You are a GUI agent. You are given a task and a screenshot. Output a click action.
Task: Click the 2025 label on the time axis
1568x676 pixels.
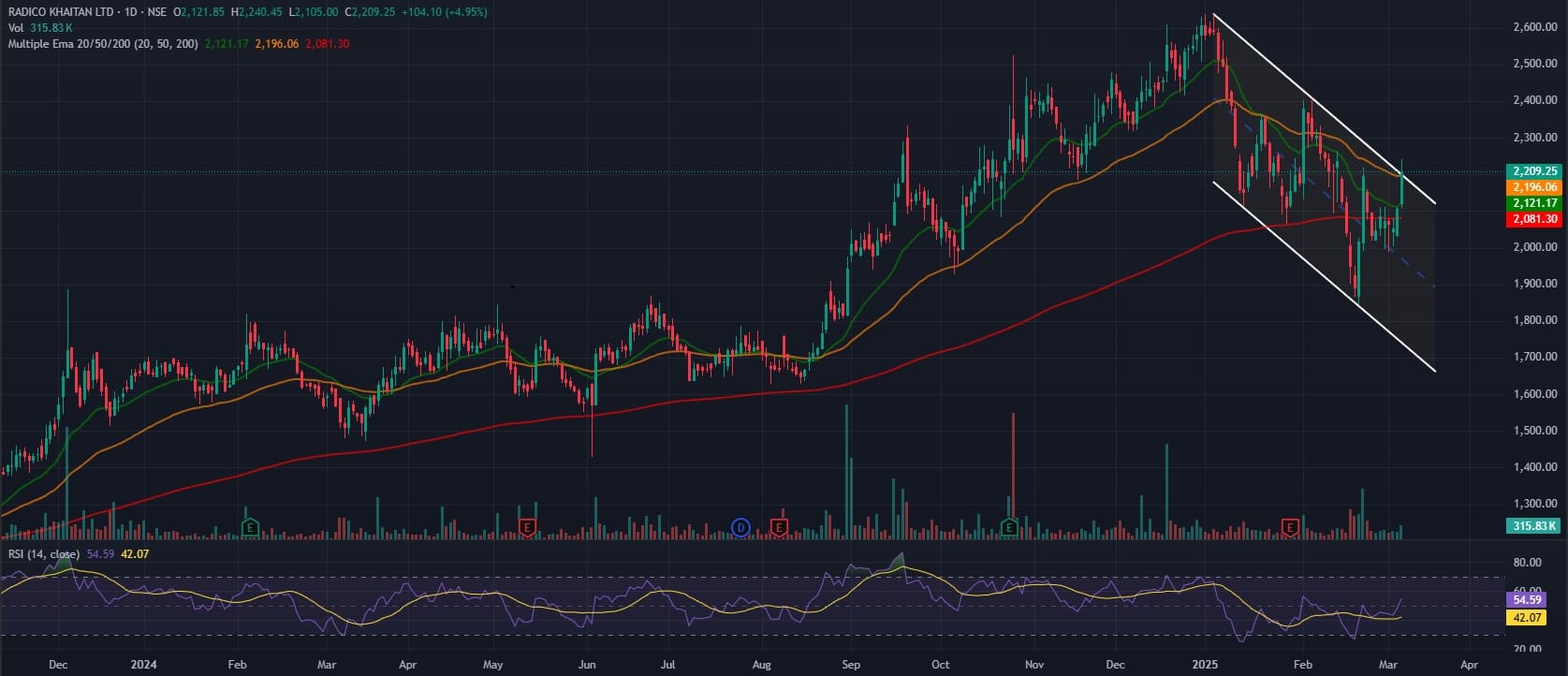pos(1205,665)
